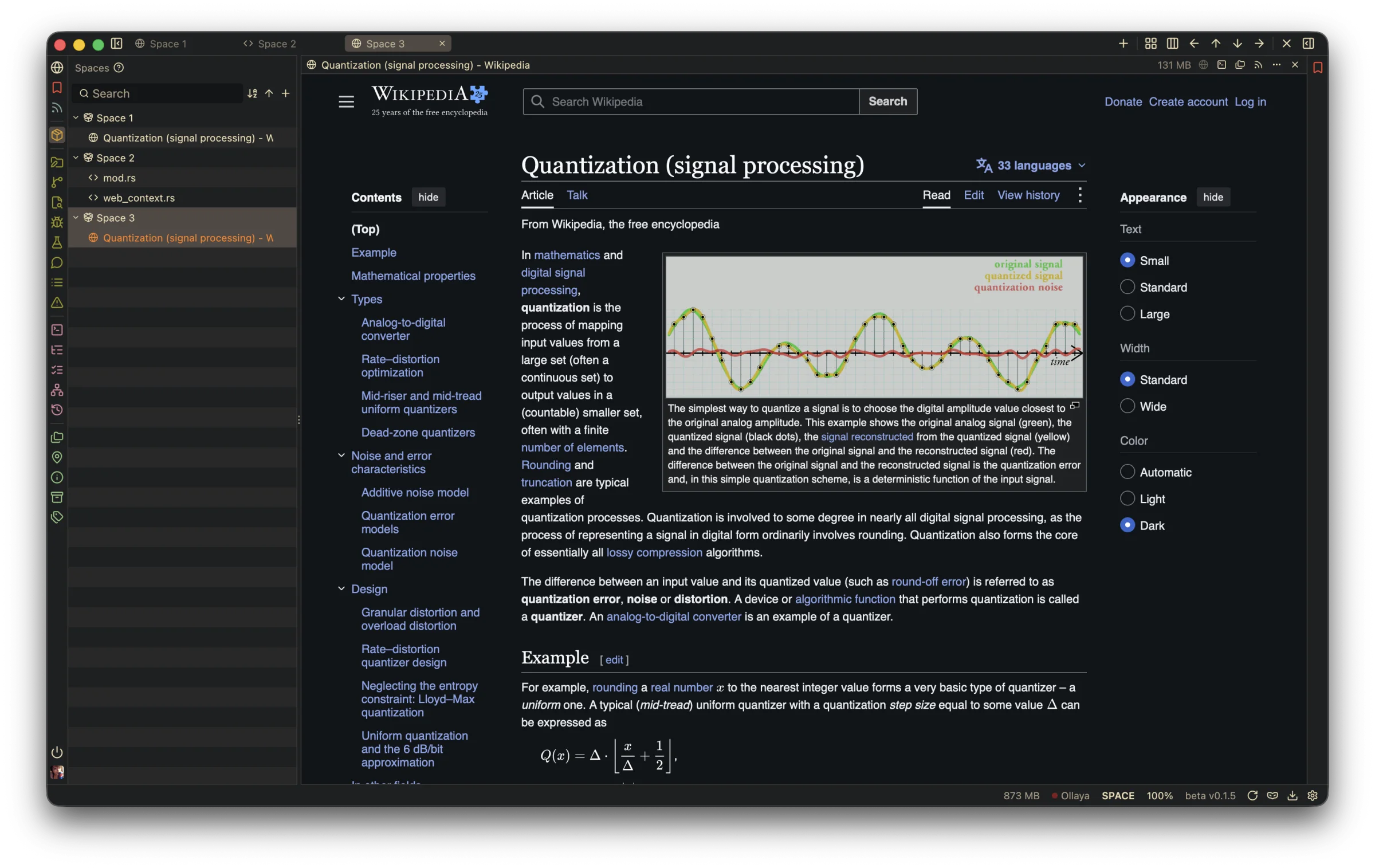Open the flask testing icon in sidebar
Viewport: 1375px width, 868px height.
[x=57, y=242]
